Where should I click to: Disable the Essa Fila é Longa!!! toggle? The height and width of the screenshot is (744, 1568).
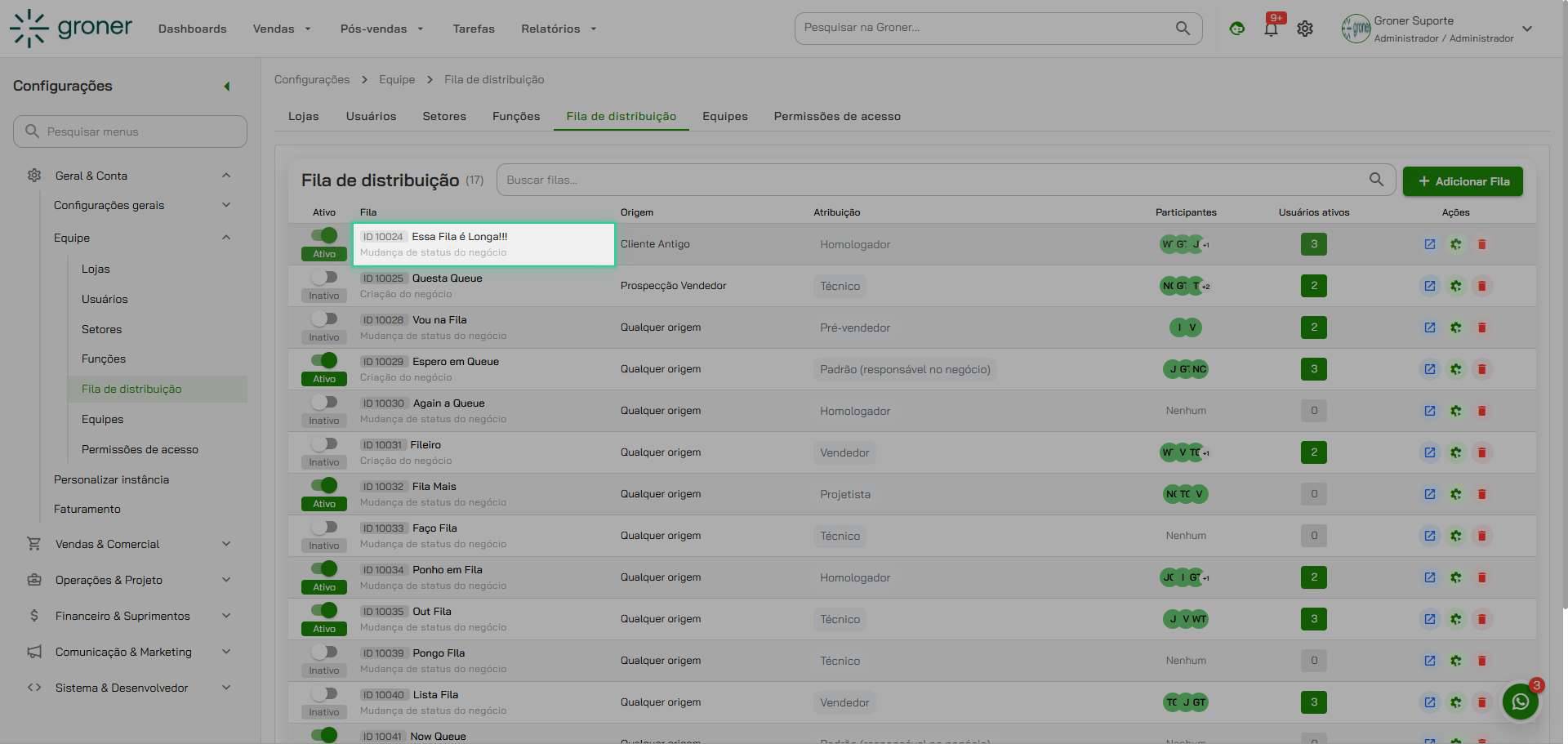324,236
